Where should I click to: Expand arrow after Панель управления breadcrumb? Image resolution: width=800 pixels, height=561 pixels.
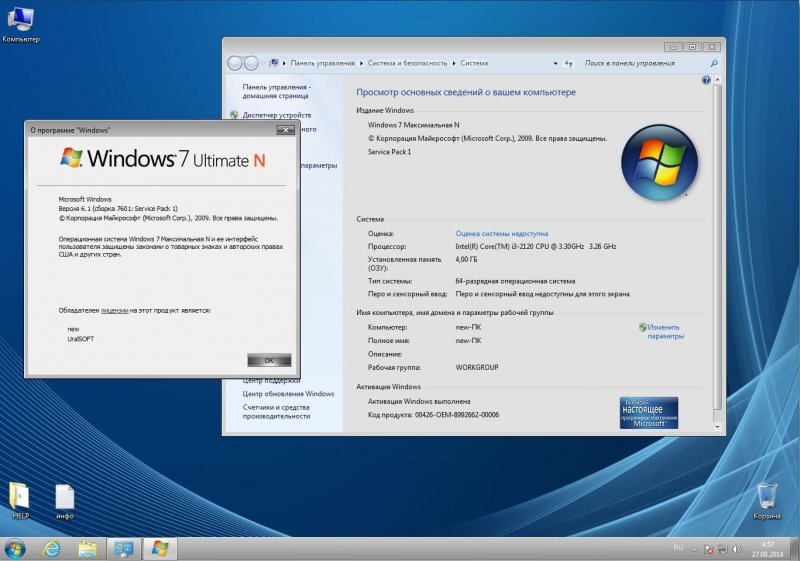coord(361,64)
